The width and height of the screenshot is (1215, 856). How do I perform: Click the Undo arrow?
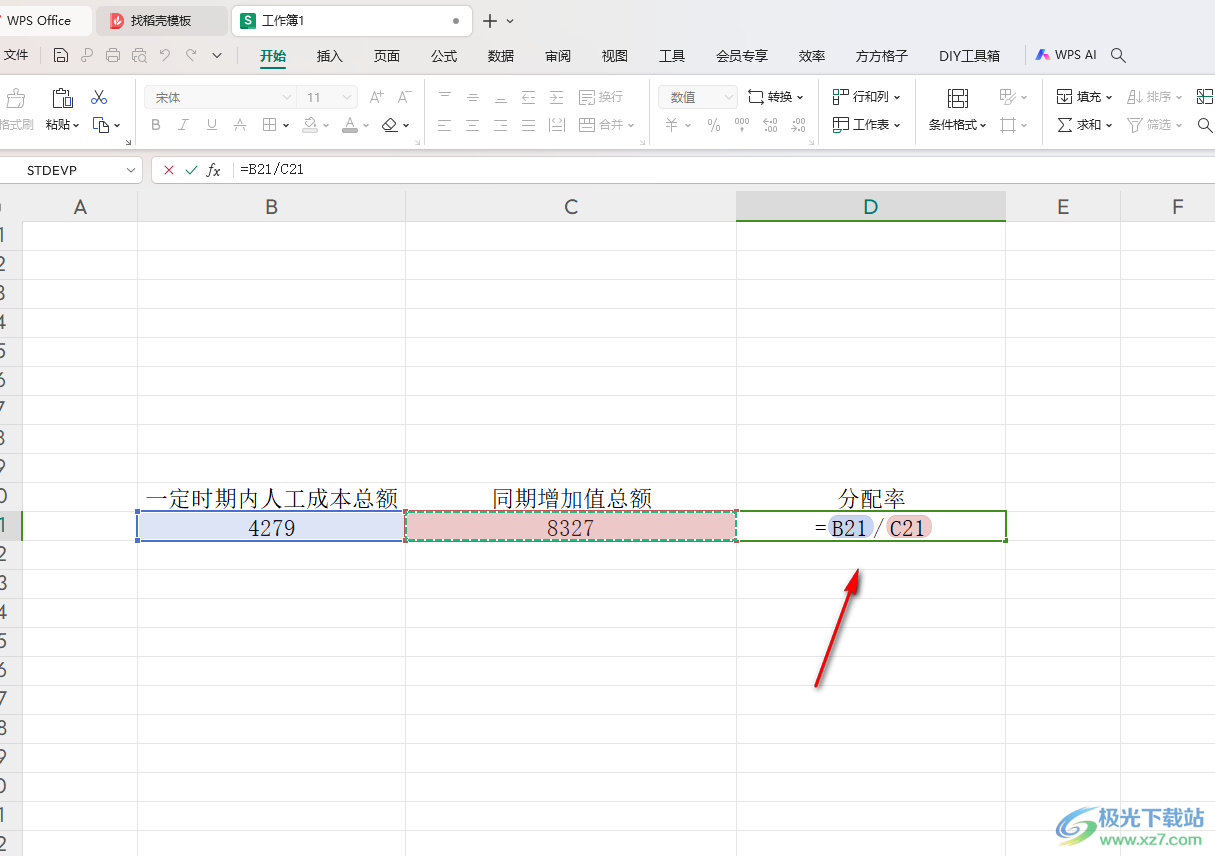pos(165,56)
